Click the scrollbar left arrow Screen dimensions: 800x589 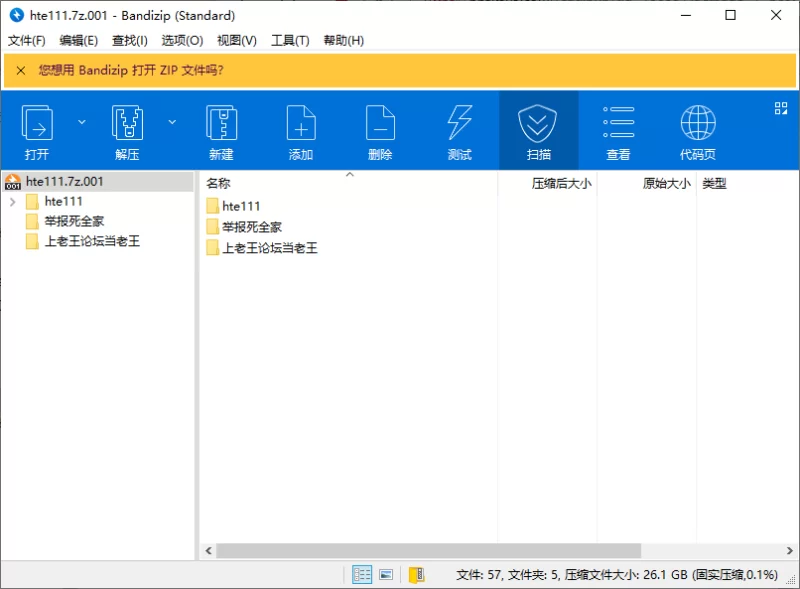[x=208, y=551]
